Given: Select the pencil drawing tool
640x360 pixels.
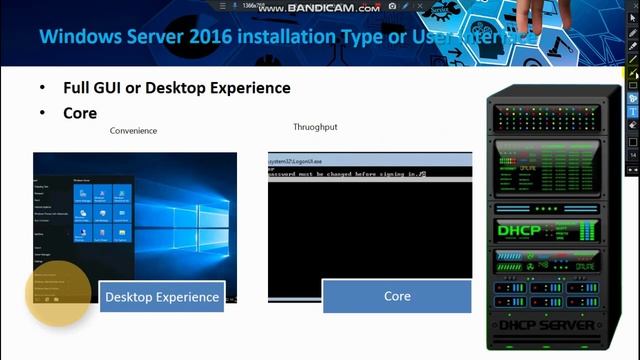Looking at the screenshot, I should (633, 33).
